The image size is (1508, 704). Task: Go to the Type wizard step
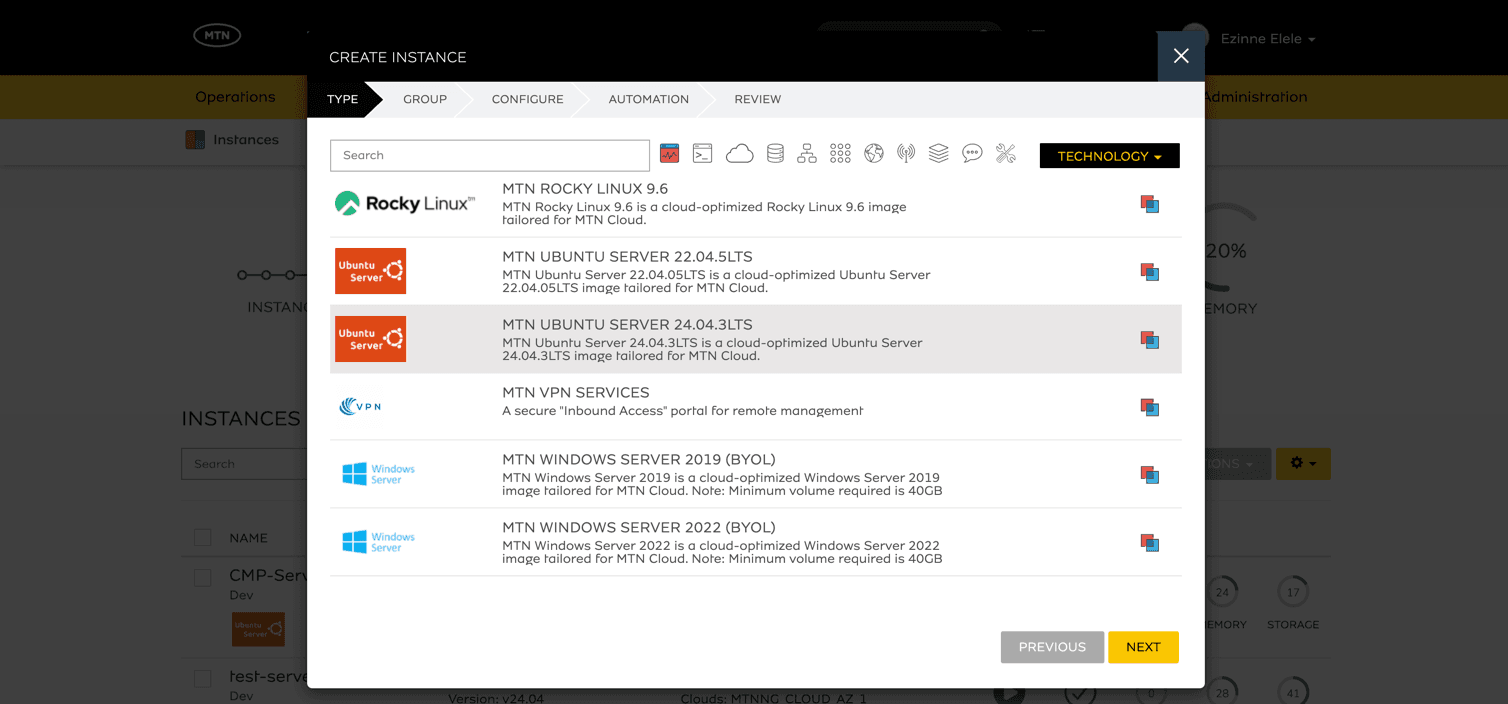(342, 99)
